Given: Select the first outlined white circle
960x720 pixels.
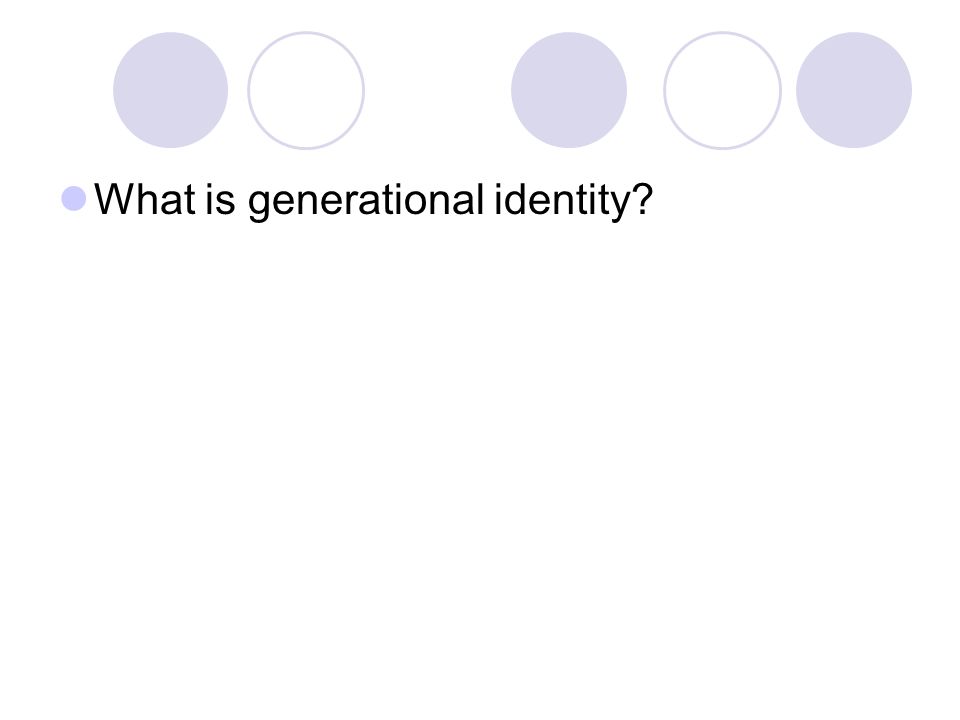Looking at the screenshot, I should click(306, 90).
